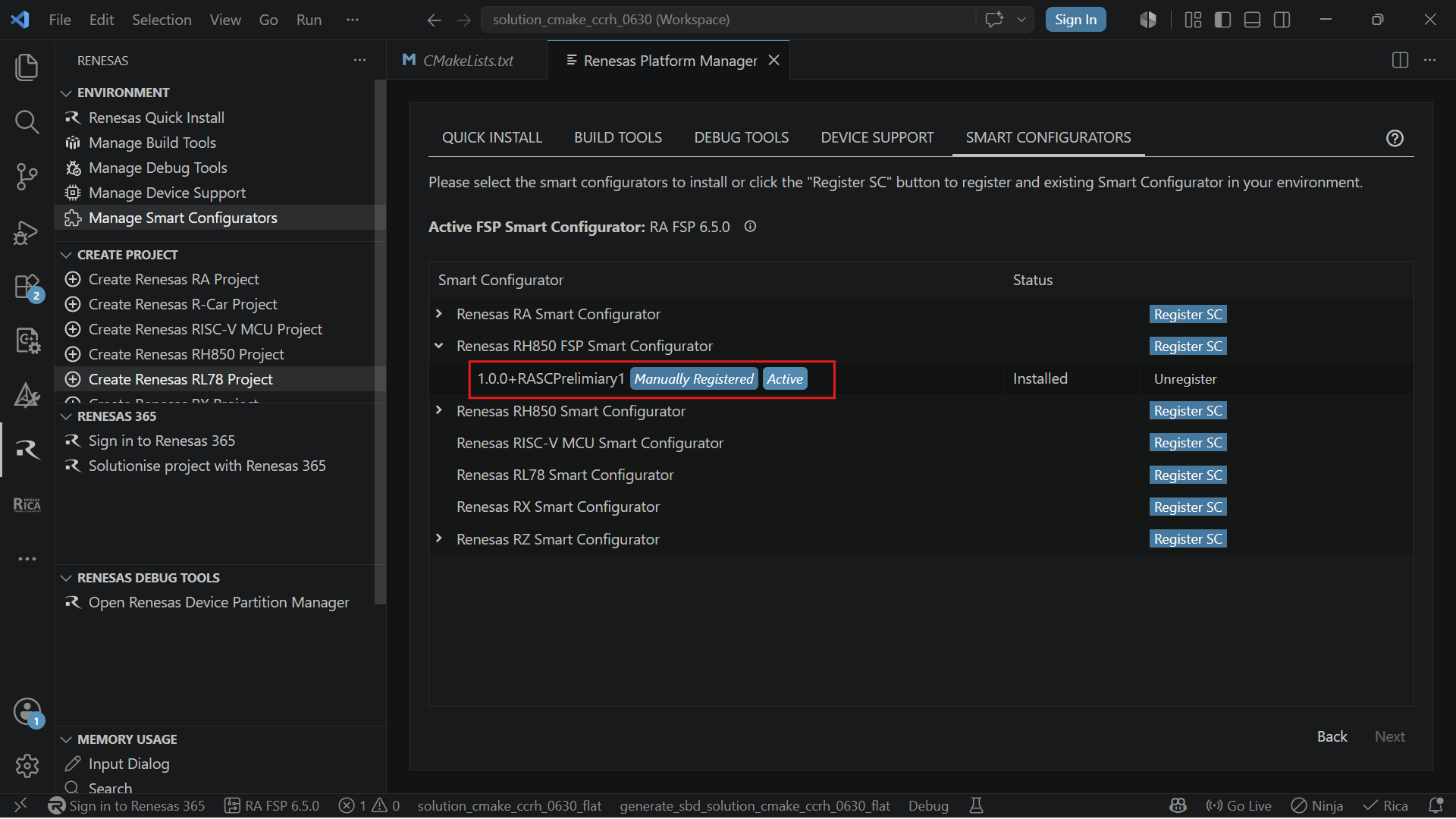Click the help question mark icon
Image resolution: width=1456 pixels, height=819 pixels.
coord(1395,138)
